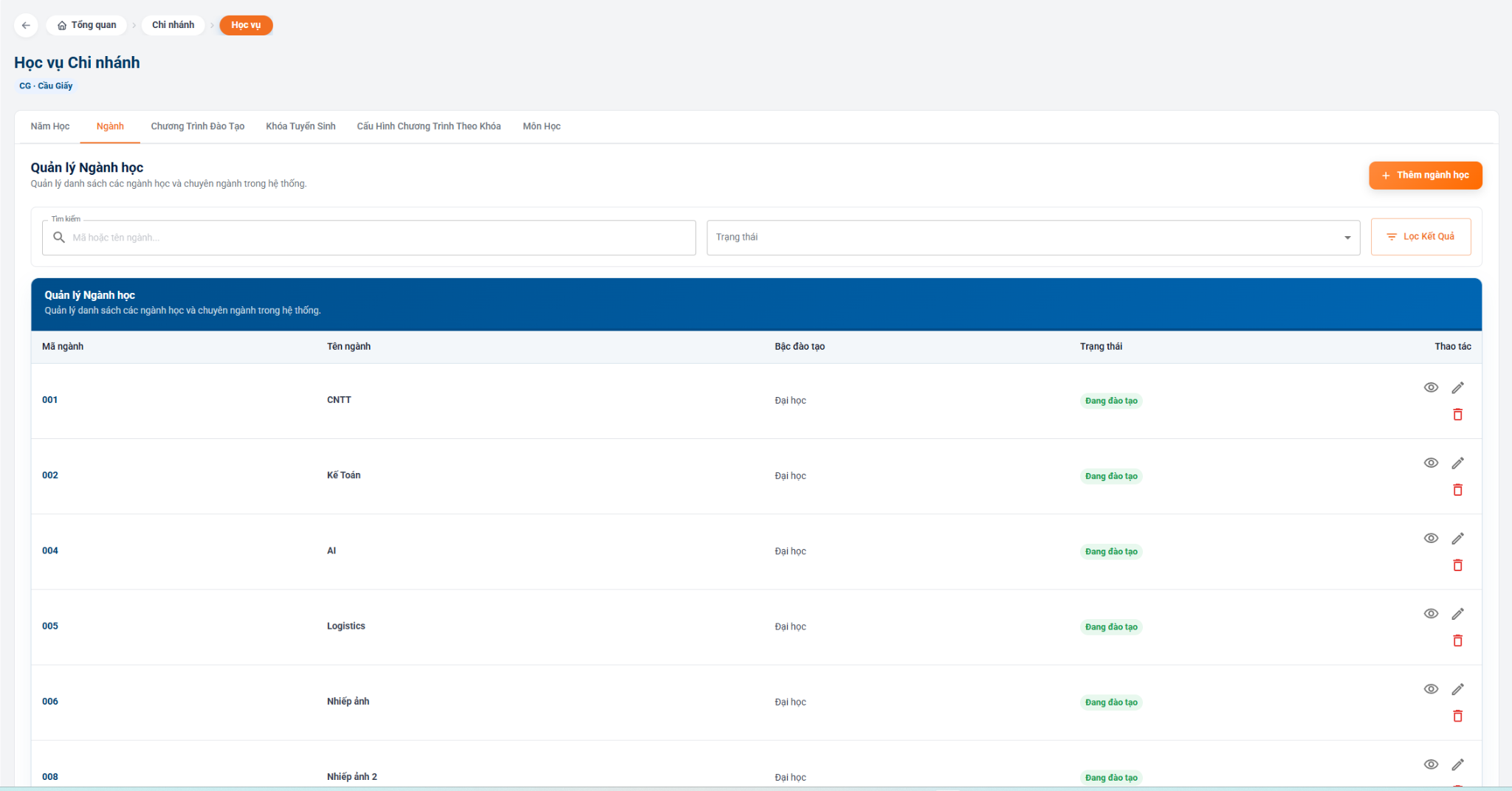Click the search magnifier icon
The width and height of the screenshot is (1512, 791).
(59, 238)
